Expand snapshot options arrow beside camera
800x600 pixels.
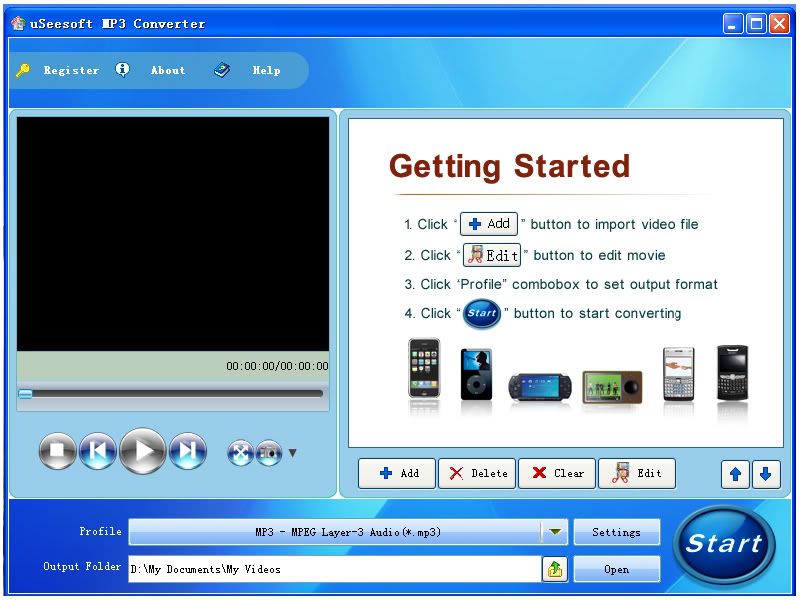click(292, 453)
